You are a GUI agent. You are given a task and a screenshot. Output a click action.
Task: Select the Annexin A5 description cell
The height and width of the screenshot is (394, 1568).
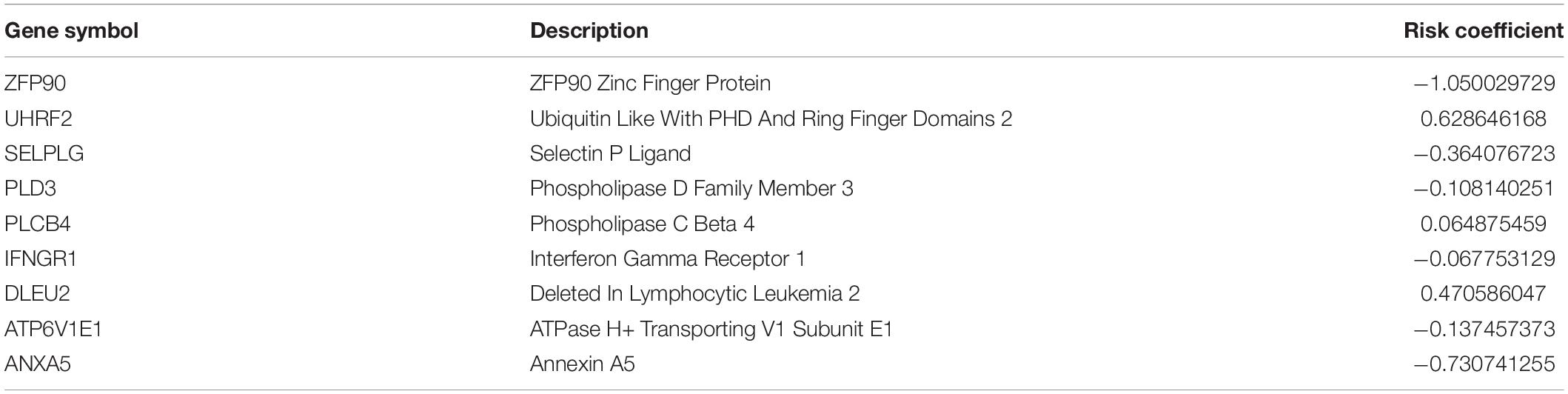pyautogui.click(x=583, y=364)
